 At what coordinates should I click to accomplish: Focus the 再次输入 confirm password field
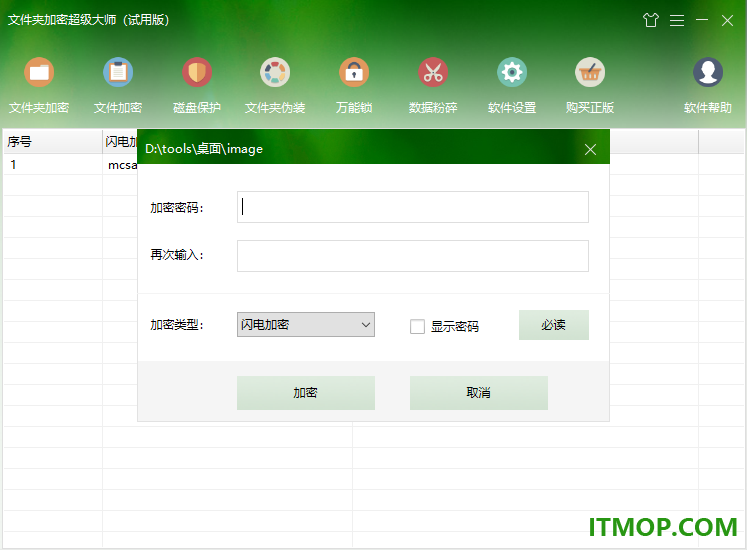[x=413, y=256]
